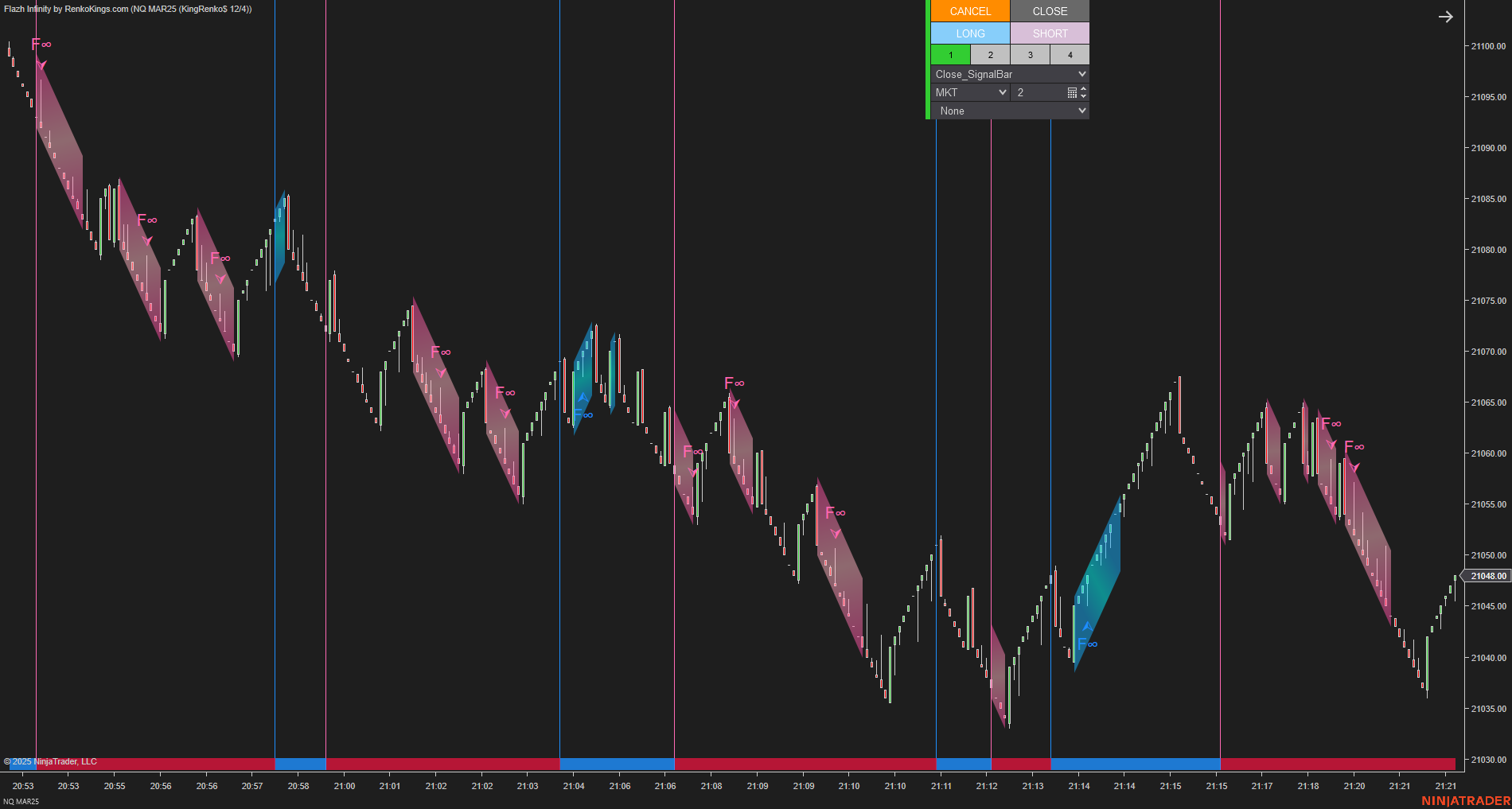Click the up arrow to increment quantity

click(1084, 88)
